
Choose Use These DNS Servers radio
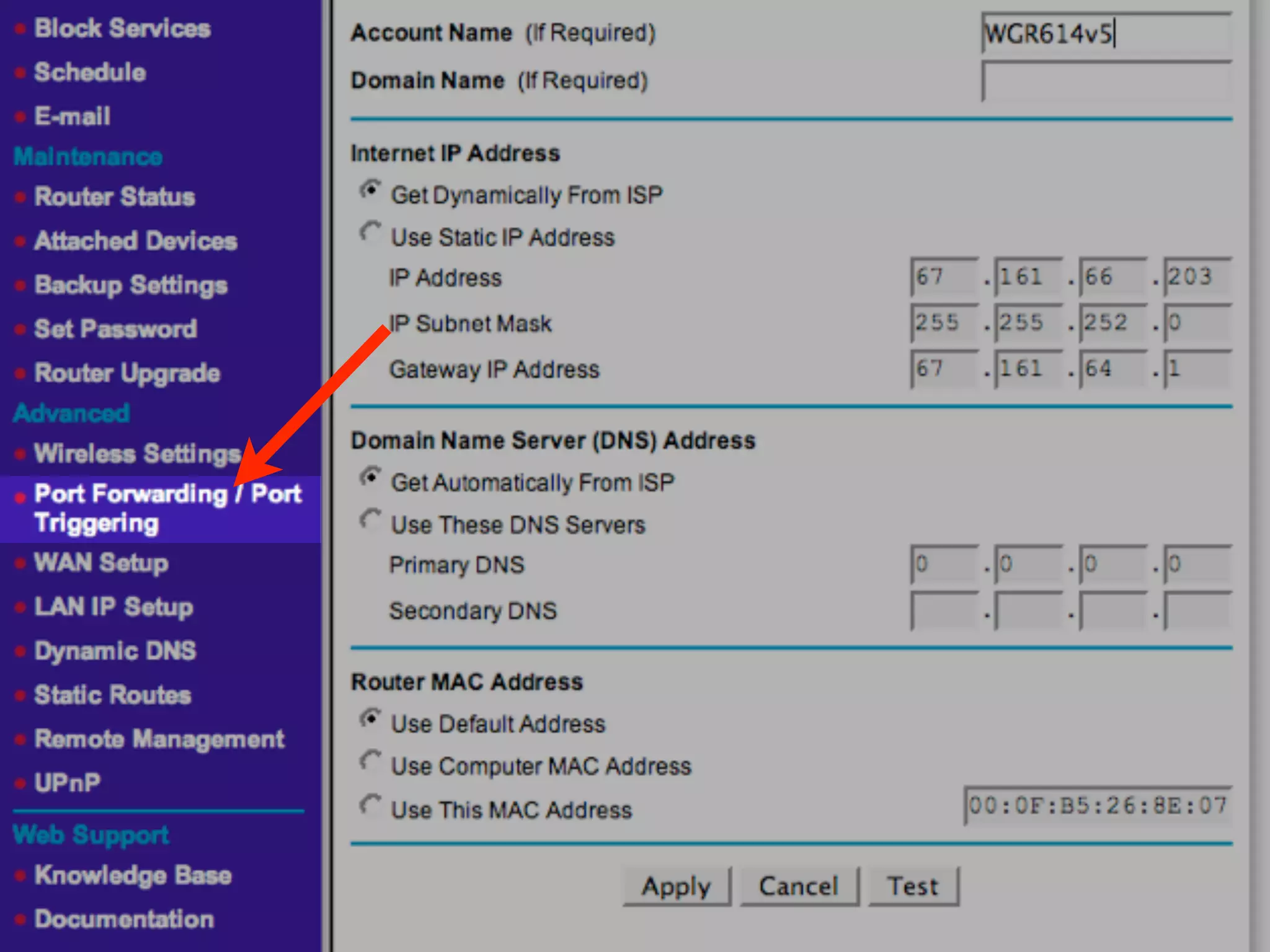tap(370, 520)
